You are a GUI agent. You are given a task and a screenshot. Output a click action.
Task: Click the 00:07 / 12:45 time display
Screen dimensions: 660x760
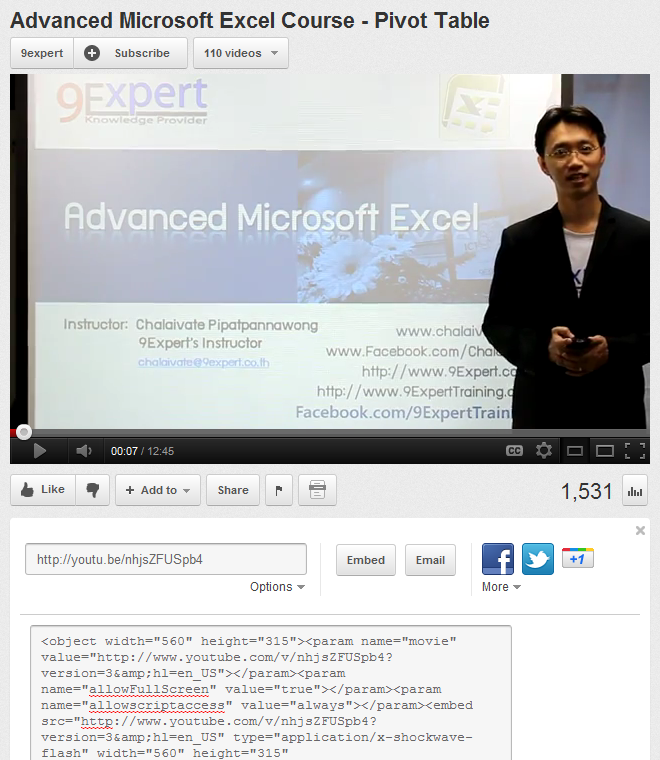click(142, 451)
